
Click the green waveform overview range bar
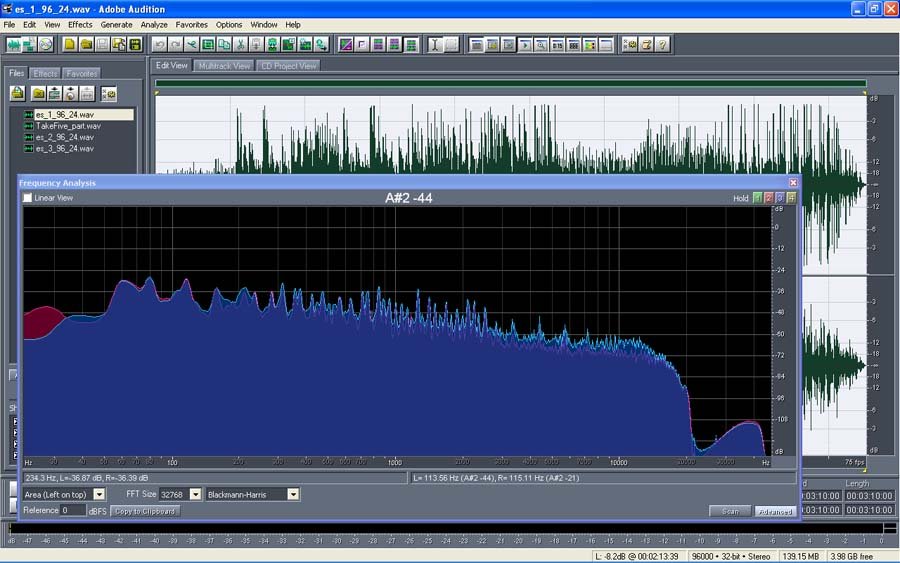point(510,84)
